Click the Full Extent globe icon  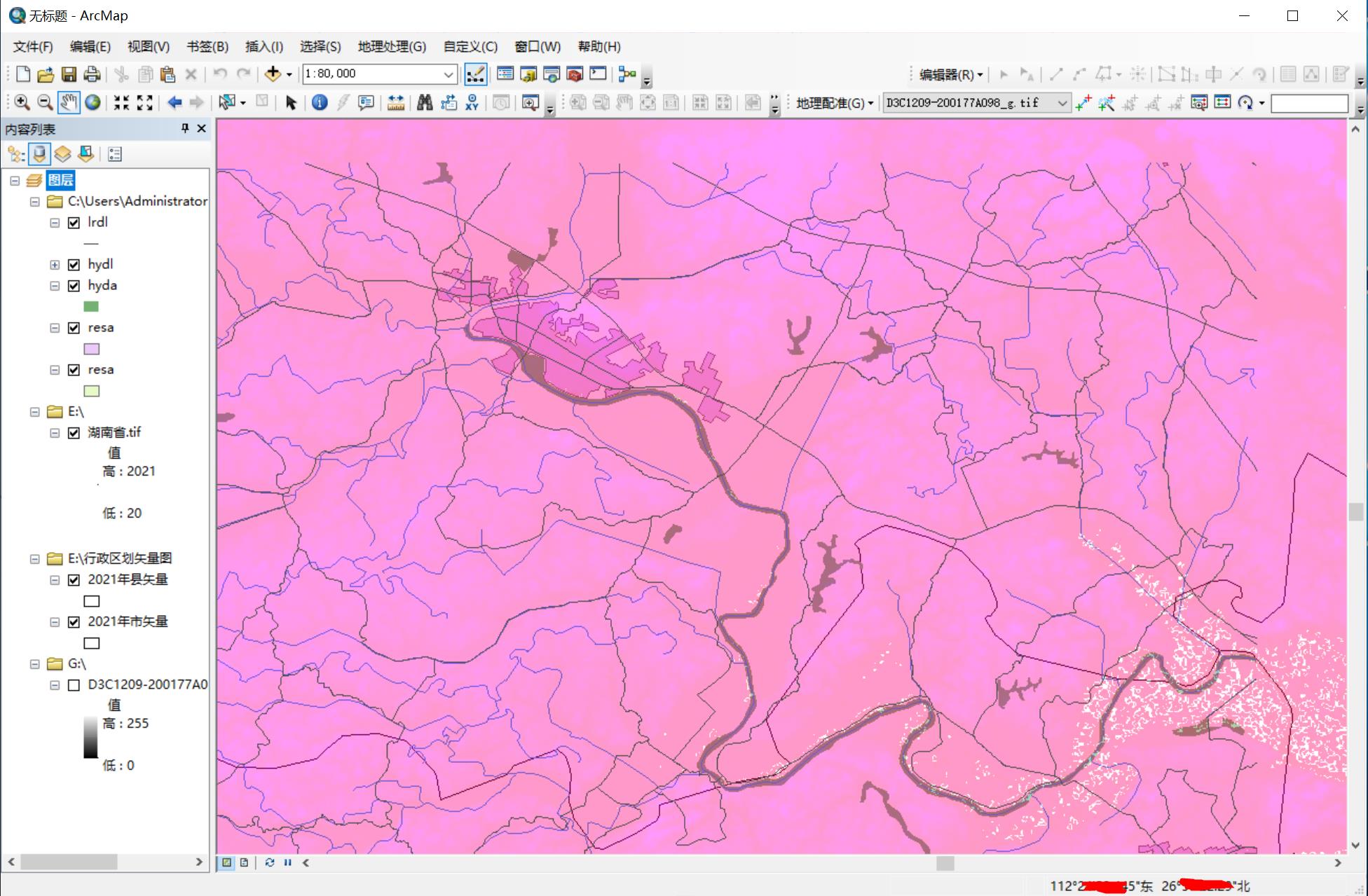93,103
